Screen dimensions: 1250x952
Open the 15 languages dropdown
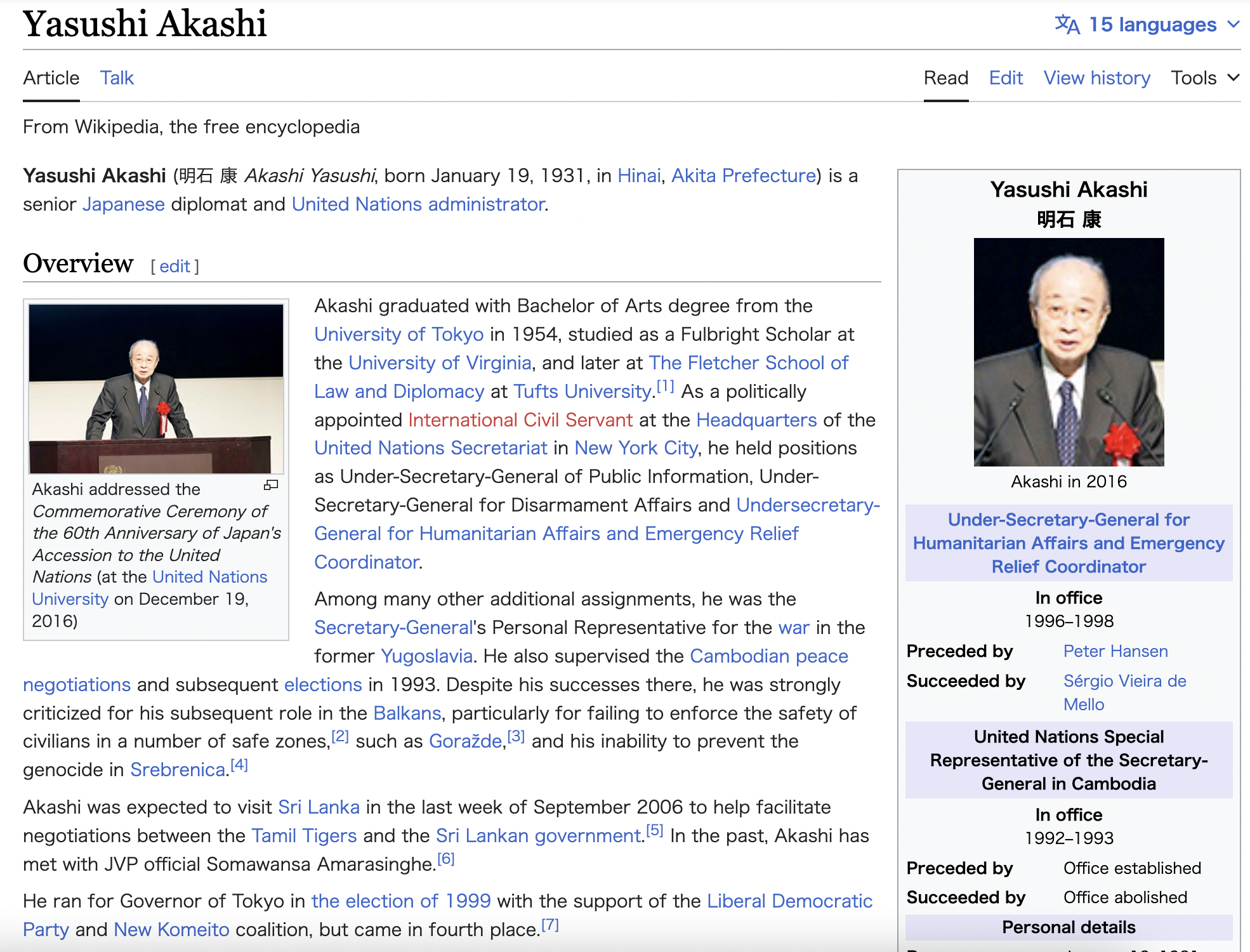(x=1147, y=25)
